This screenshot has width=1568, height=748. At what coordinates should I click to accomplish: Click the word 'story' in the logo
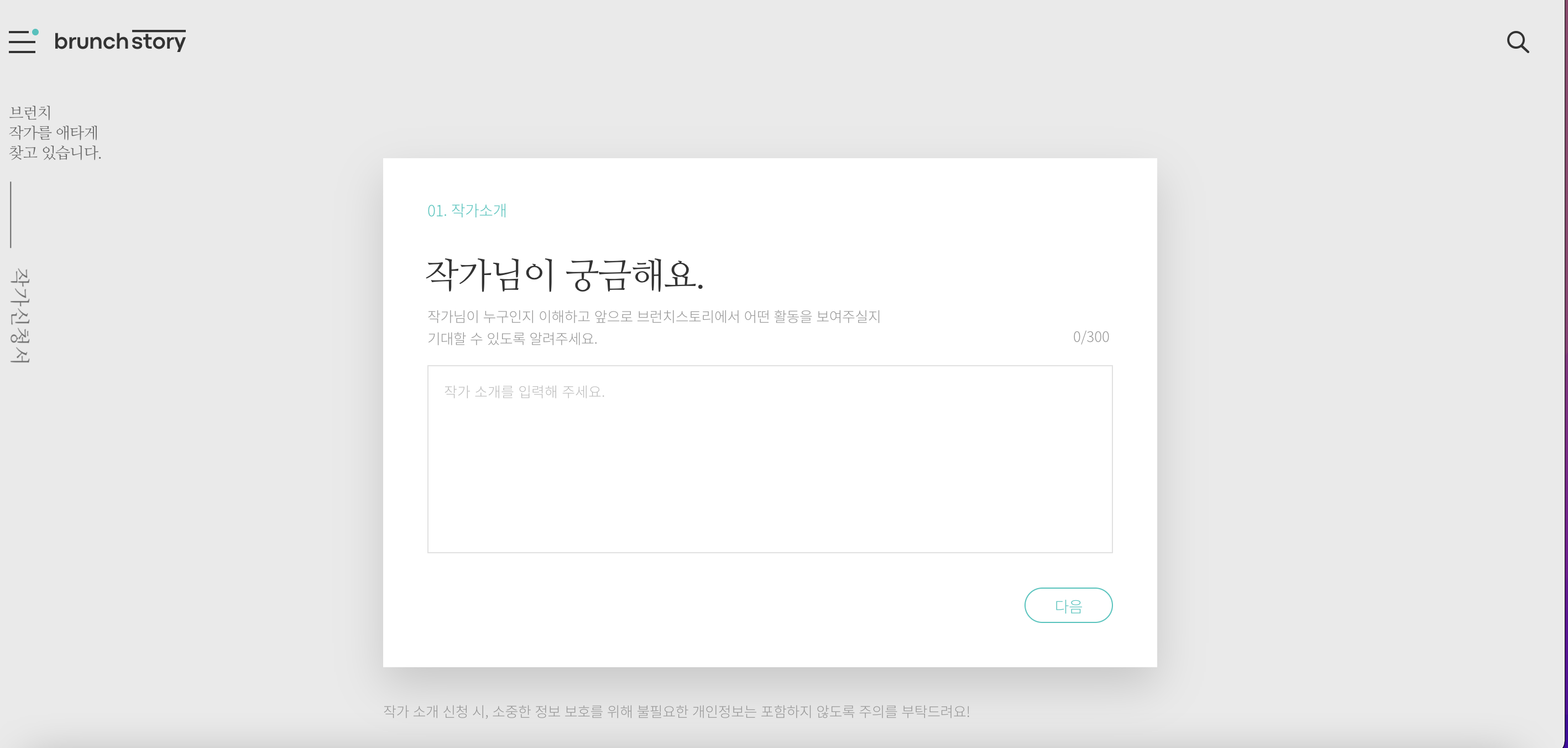159,41
